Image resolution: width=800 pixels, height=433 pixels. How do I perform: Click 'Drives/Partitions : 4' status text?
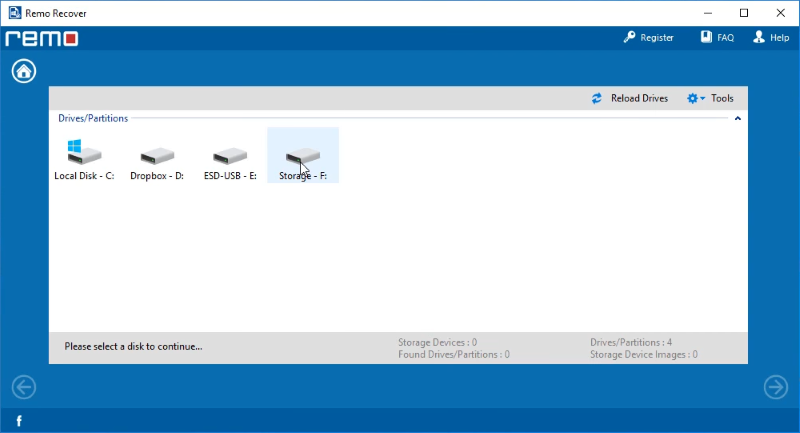631,342
